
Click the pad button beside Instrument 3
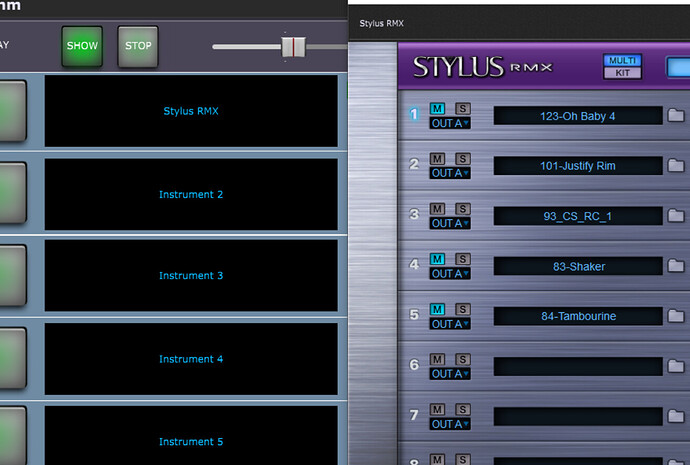[x=13, y=275]
